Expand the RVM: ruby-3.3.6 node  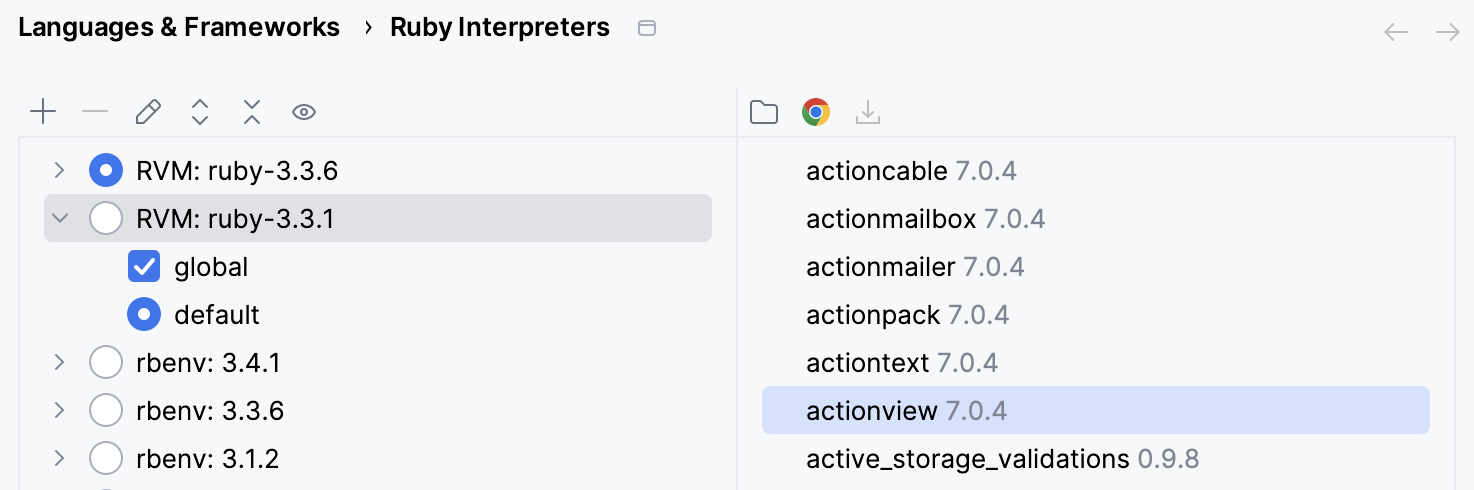(x=59, y=171)
